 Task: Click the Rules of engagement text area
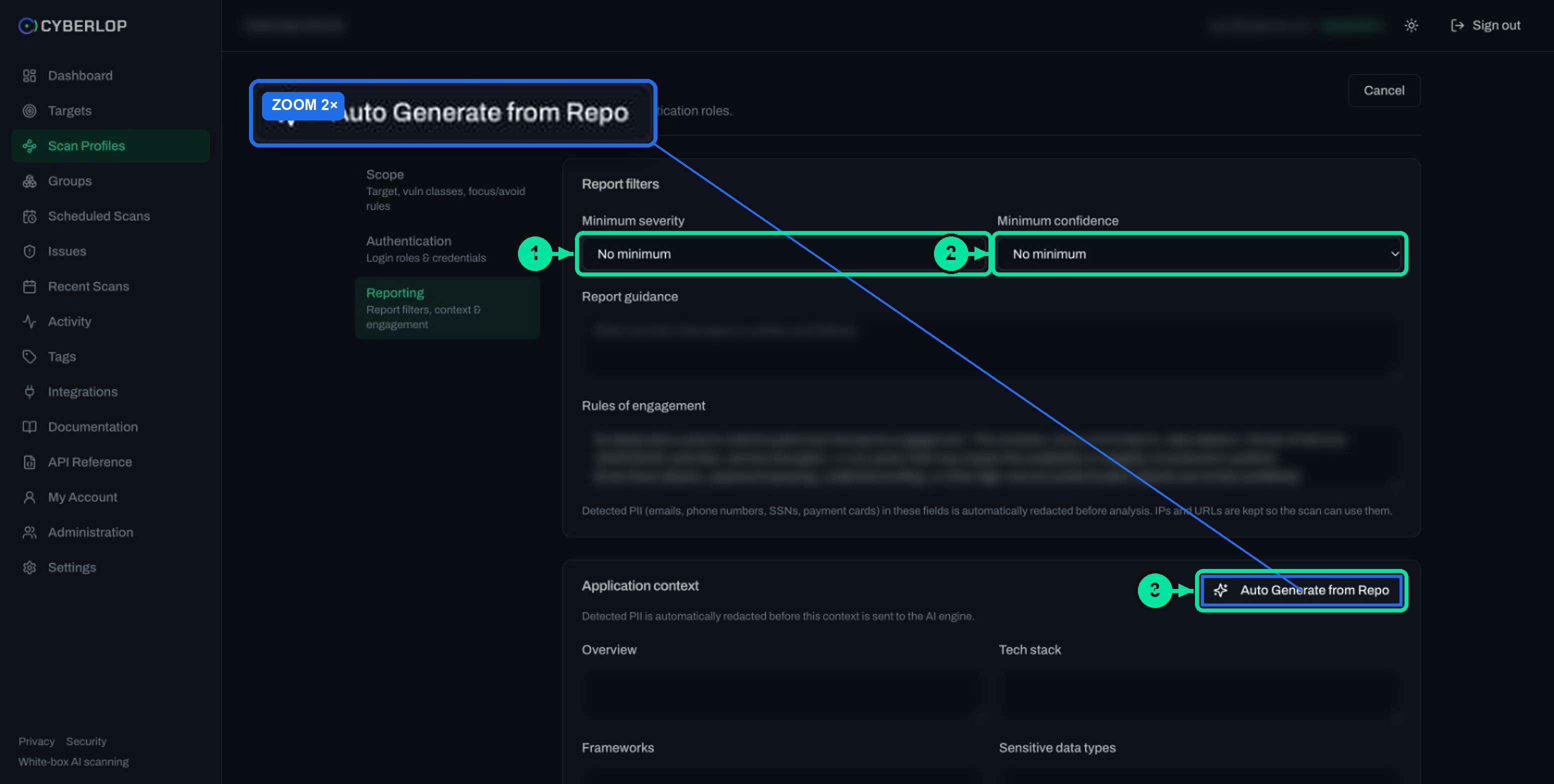tap(990, 457)
